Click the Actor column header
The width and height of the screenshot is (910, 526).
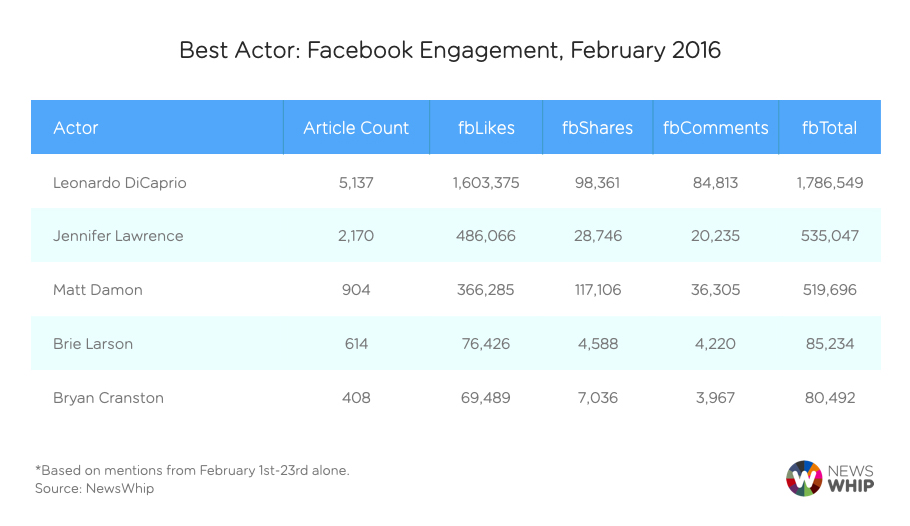point(76,128)
